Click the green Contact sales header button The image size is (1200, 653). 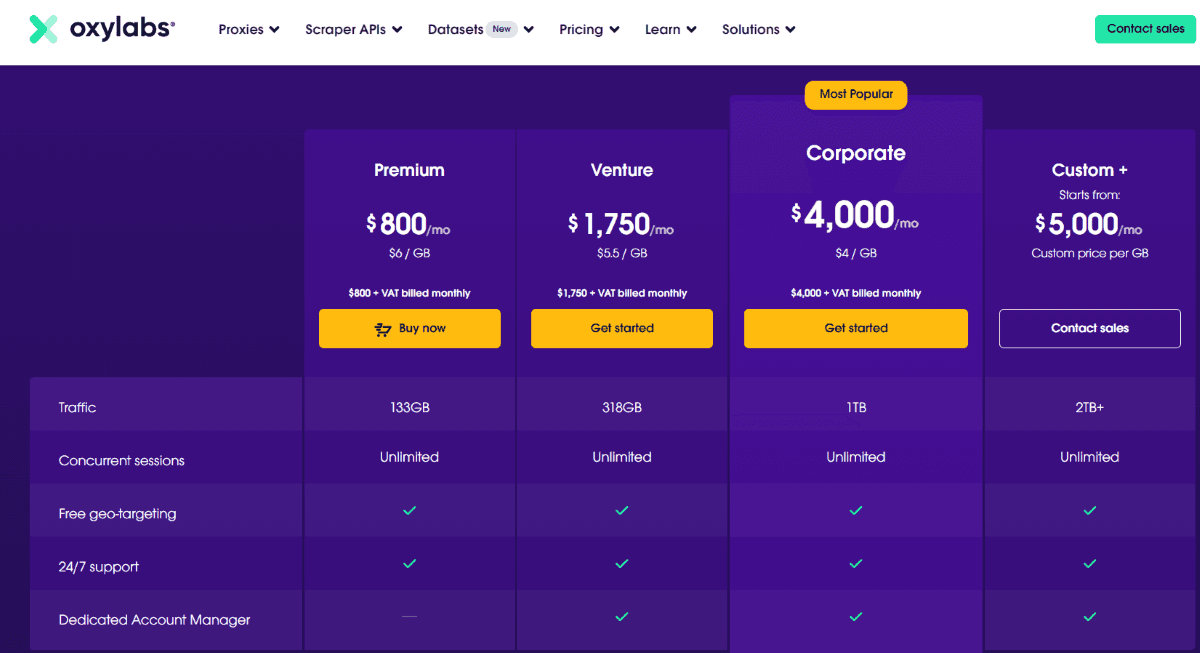(x=1145, y=29)
